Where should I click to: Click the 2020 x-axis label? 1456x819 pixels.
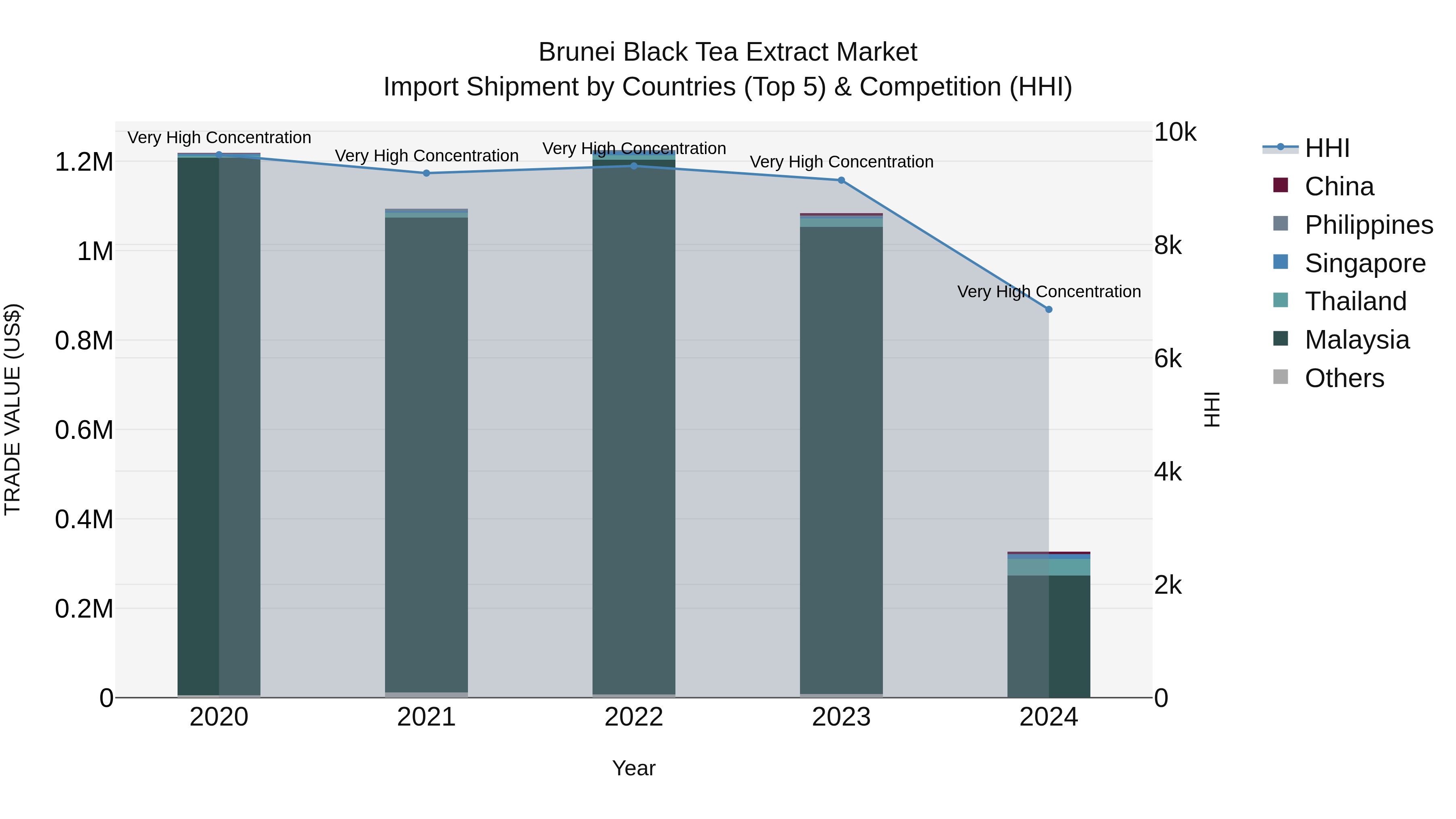[219, 717]
